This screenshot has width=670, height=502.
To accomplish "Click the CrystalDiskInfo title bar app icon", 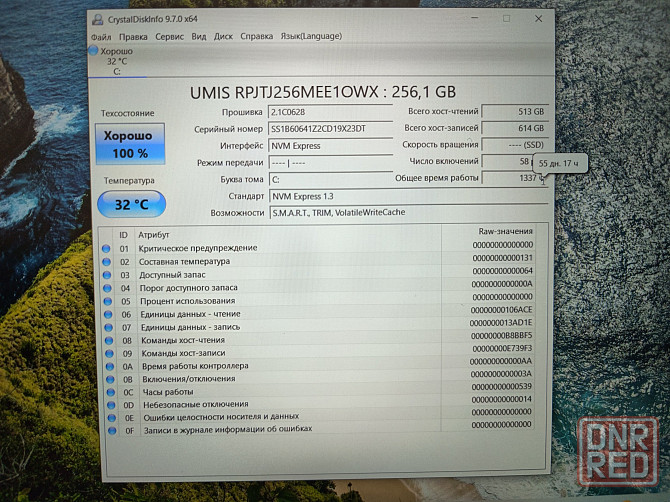I will pos(98,19).
